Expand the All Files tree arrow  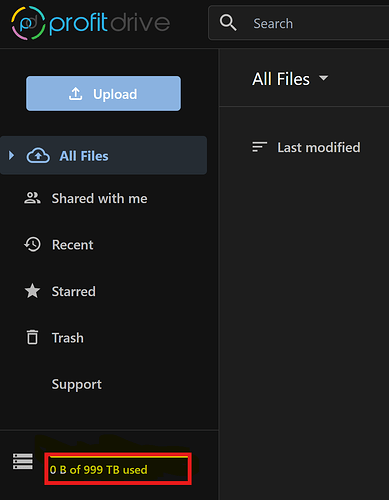(x=12, y=155)
